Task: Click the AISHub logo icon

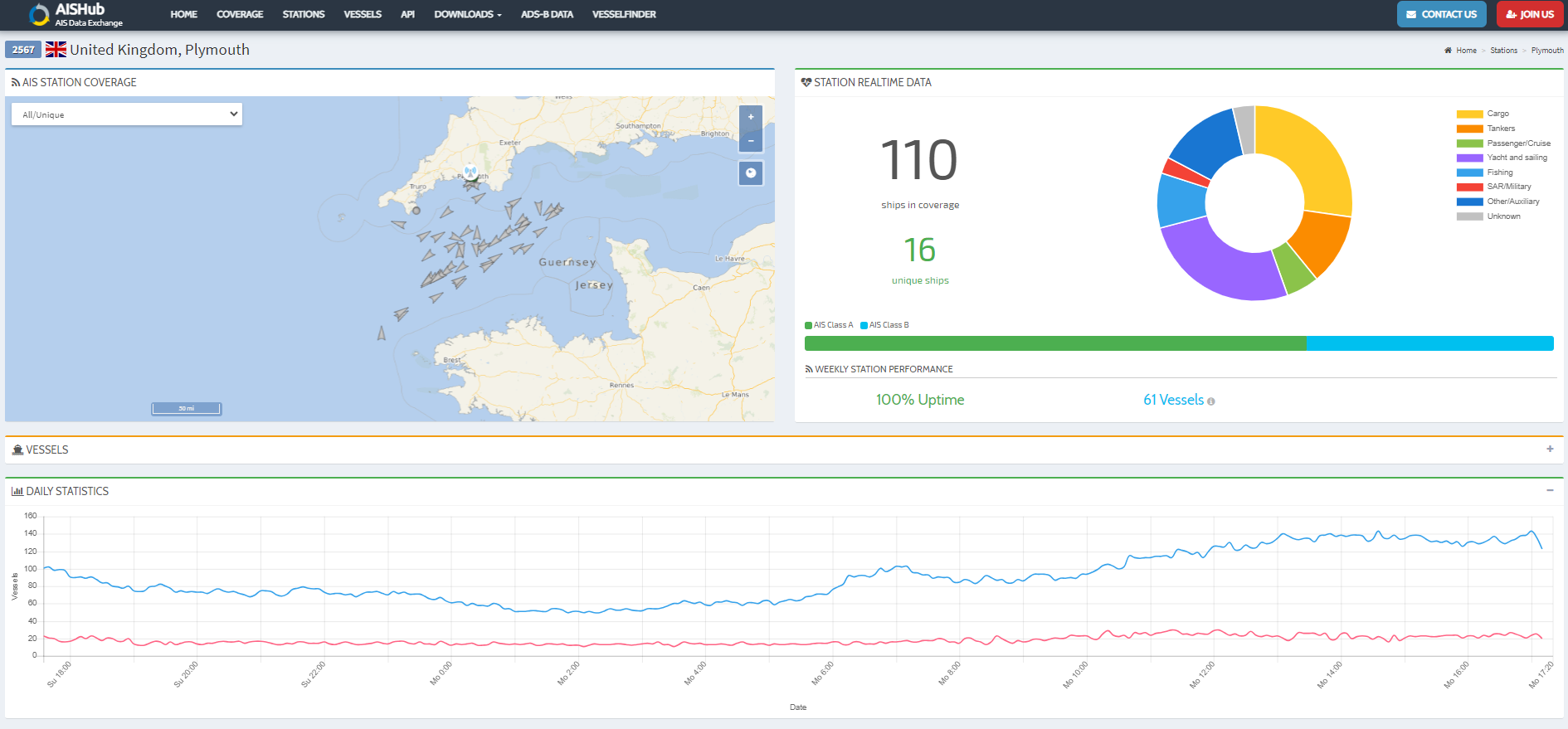Action: click(39, 15)
